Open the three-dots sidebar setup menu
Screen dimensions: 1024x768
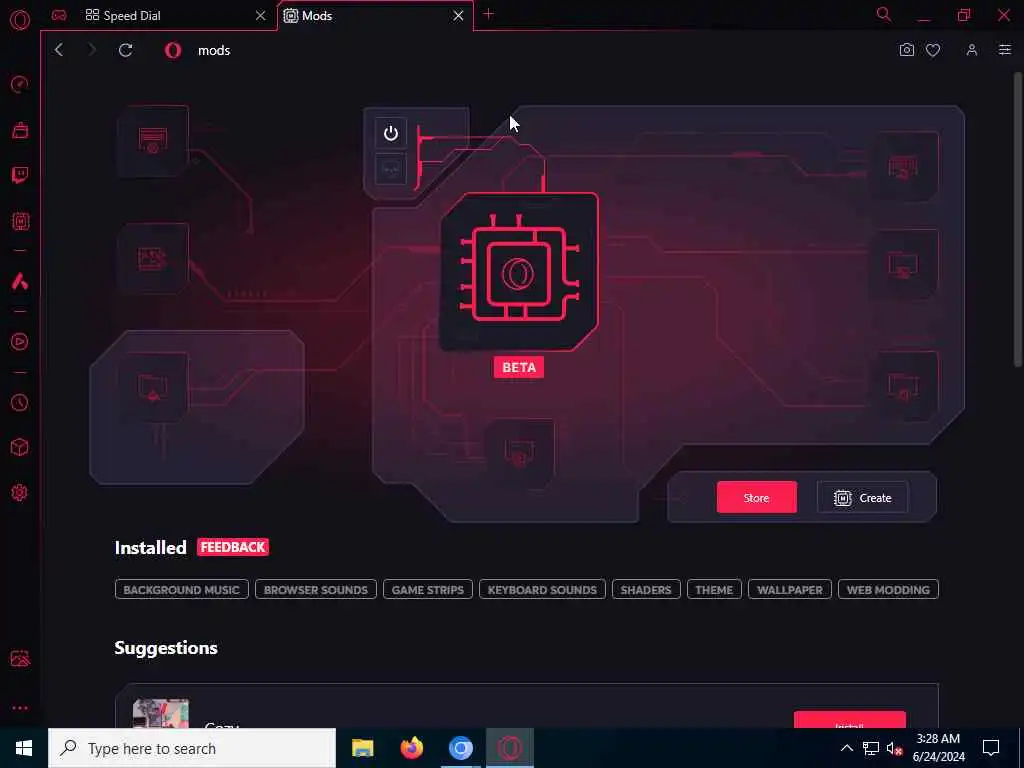coord(20,708)
